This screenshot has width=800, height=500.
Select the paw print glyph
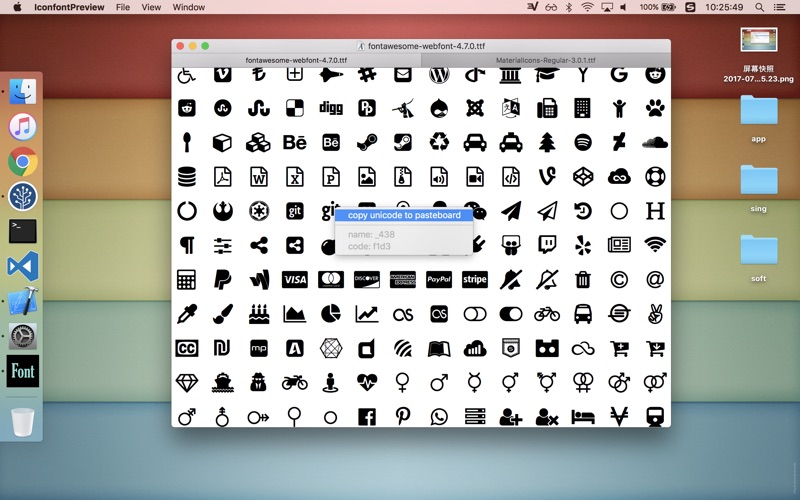pos(655,108)
